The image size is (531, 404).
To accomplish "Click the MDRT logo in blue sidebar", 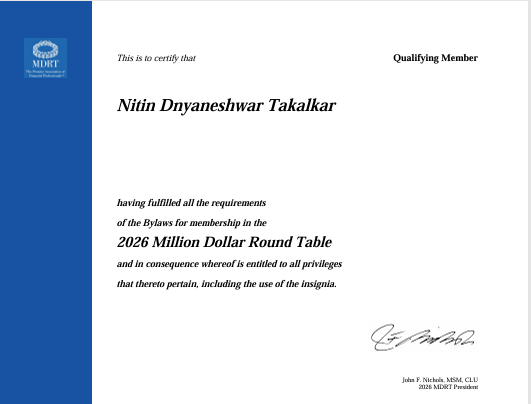I will [x=45, y=58].
